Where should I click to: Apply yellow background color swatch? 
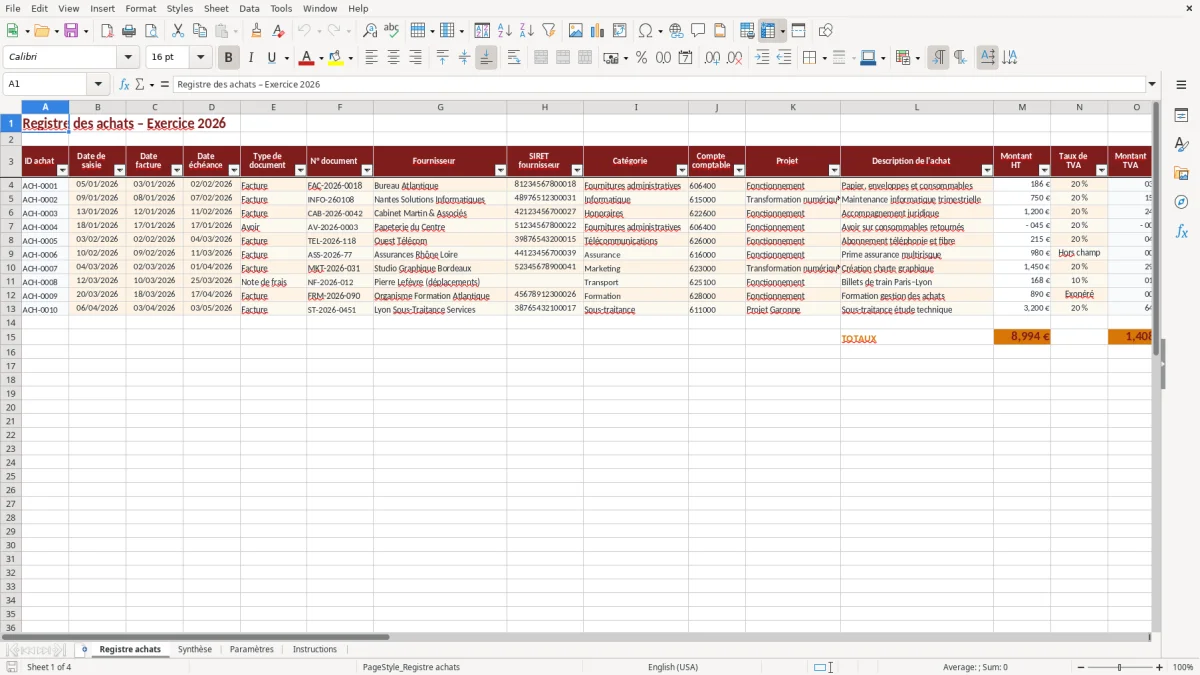337,58
